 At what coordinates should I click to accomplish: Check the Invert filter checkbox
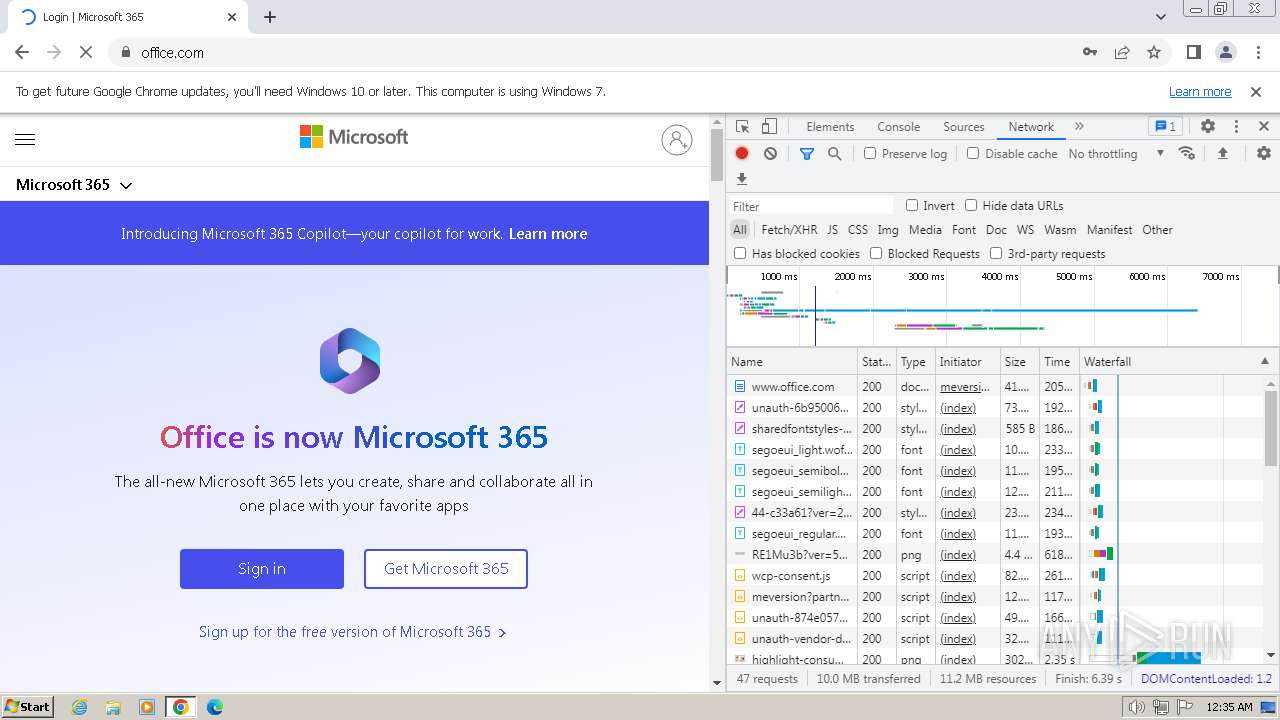click(912, 205)
